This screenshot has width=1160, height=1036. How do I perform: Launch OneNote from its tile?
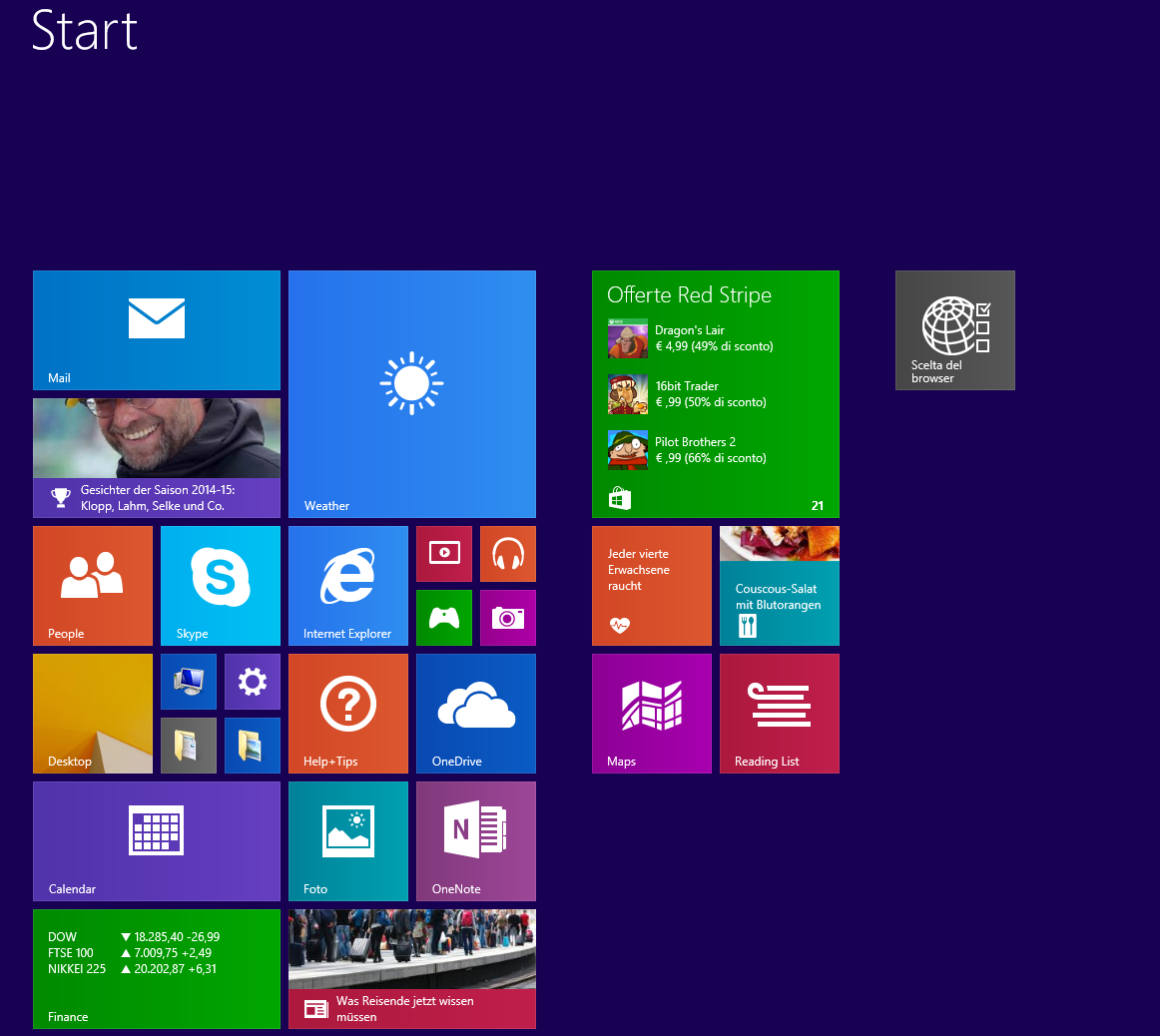[x=476, y=841]
